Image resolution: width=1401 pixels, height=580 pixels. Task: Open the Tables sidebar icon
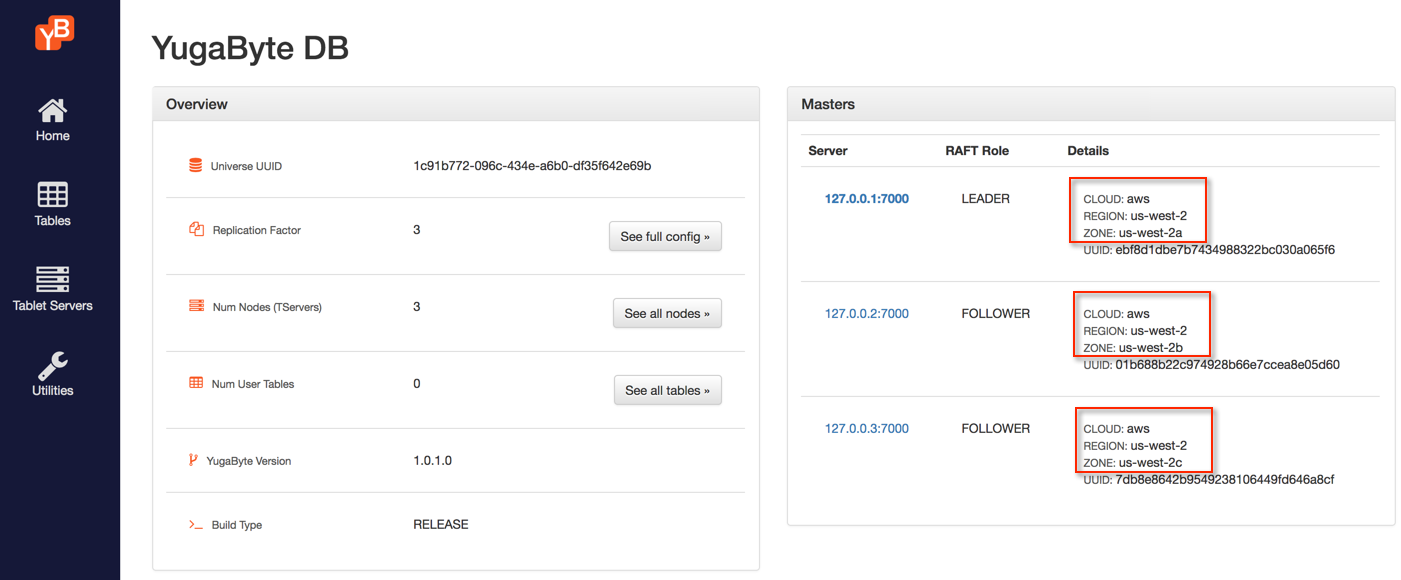pyautogui.click(x=52, y=194)
